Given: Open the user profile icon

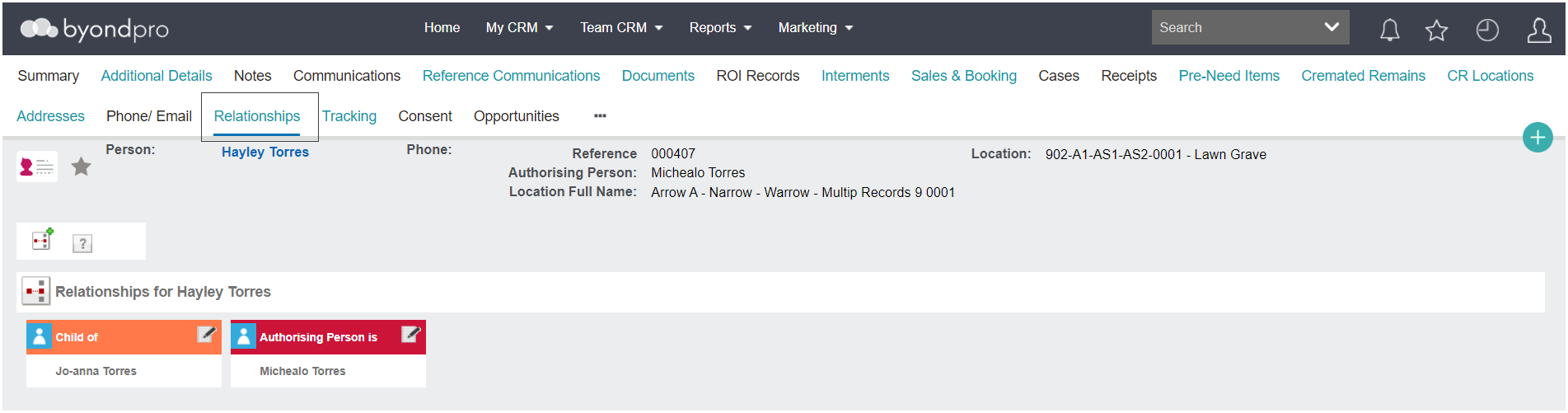Looking at the screenshot, I should 1539,31.
